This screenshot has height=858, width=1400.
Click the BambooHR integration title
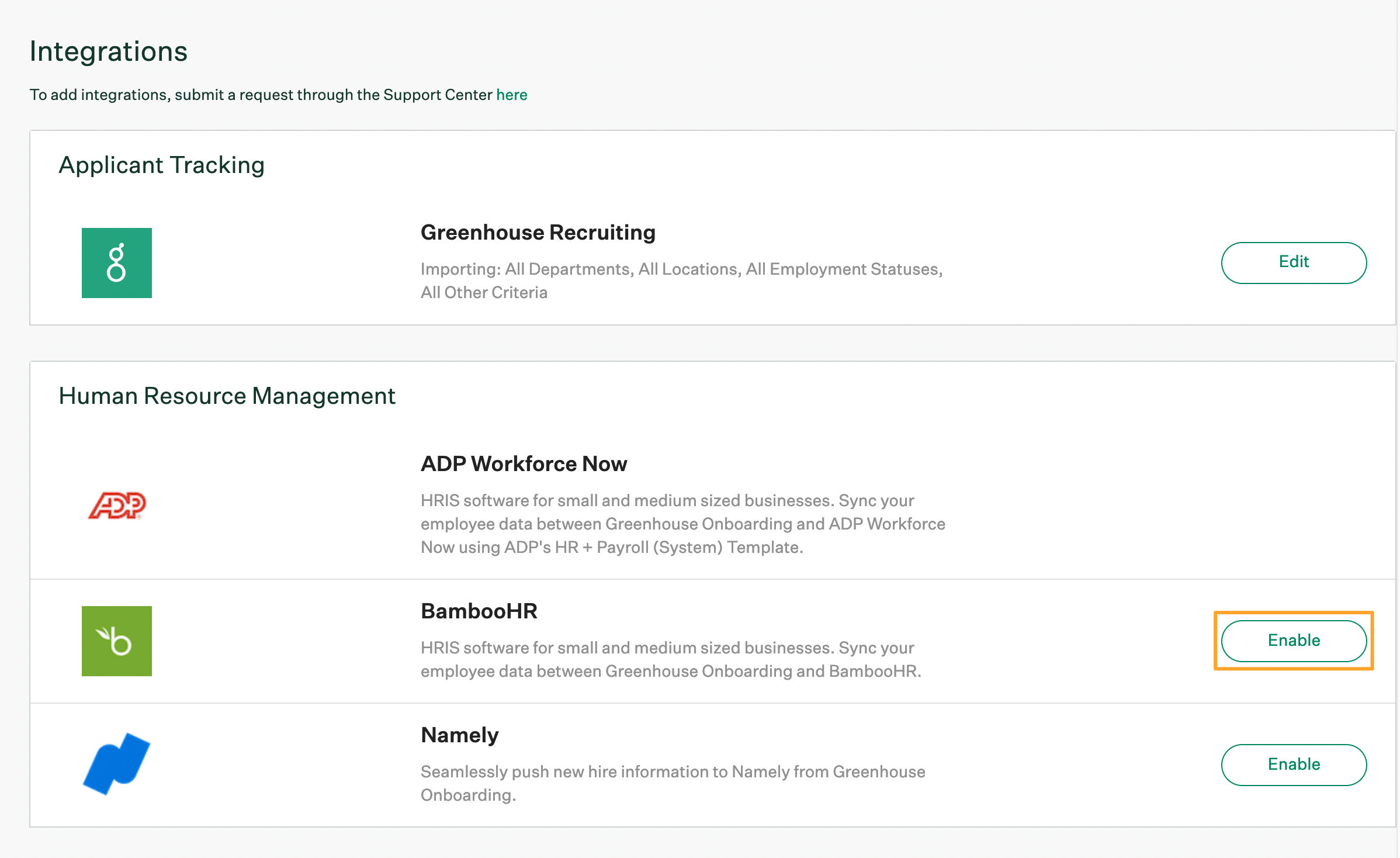click(x=479, y=611)
